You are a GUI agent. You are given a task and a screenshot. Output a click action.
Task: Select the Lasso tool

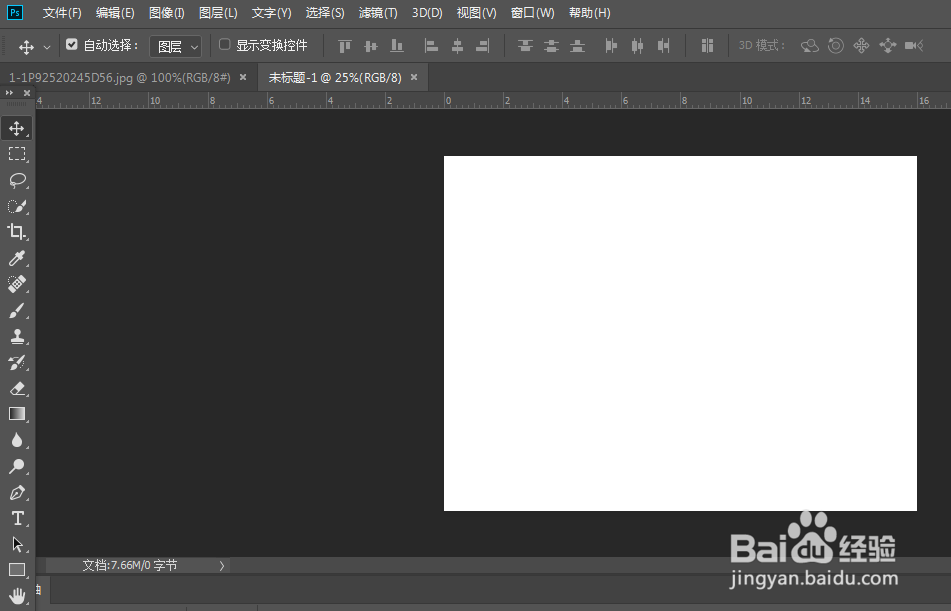coord(17,180)
